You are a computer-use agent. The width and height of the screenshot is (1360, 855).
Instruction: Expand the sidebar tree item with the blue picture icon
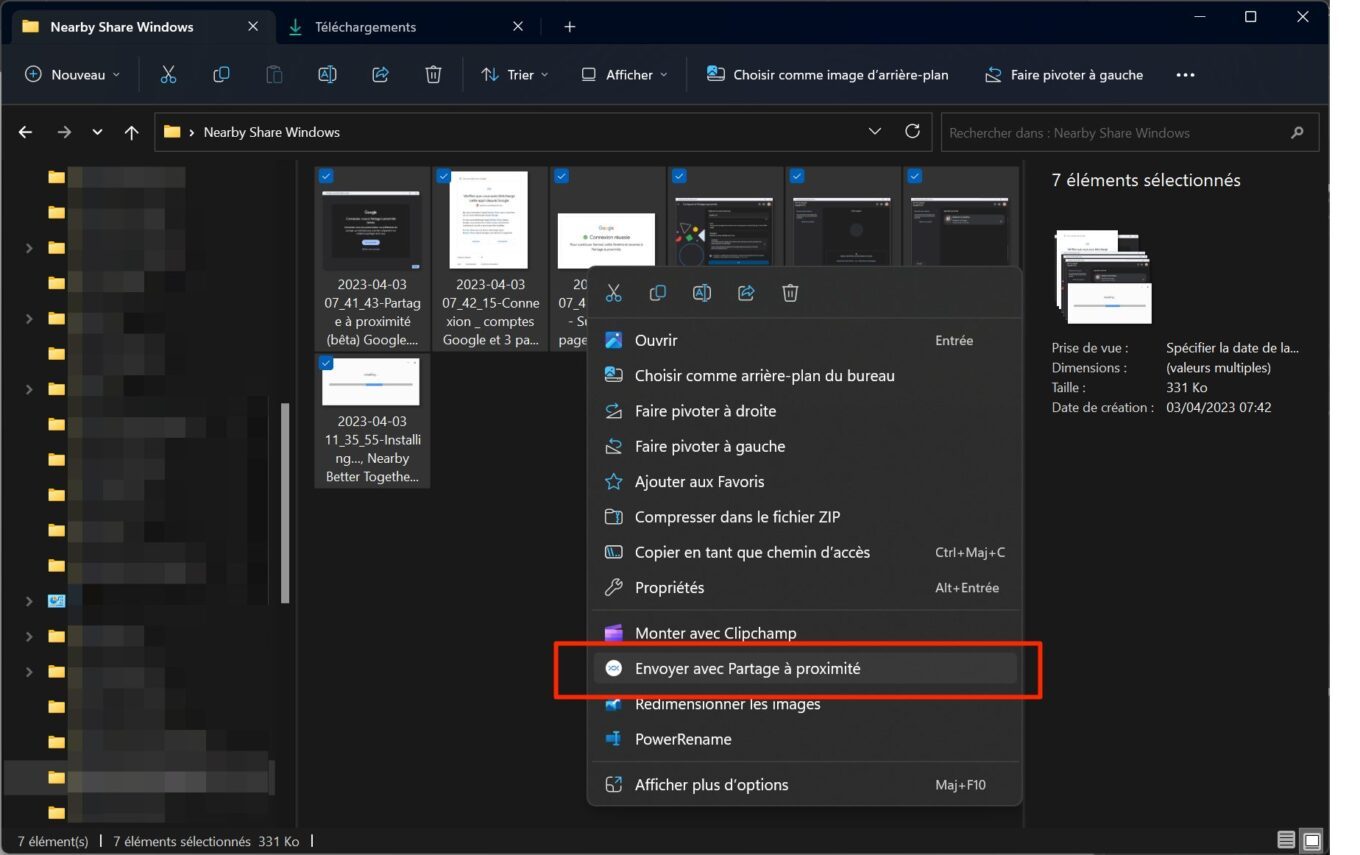tap(29, 601)
